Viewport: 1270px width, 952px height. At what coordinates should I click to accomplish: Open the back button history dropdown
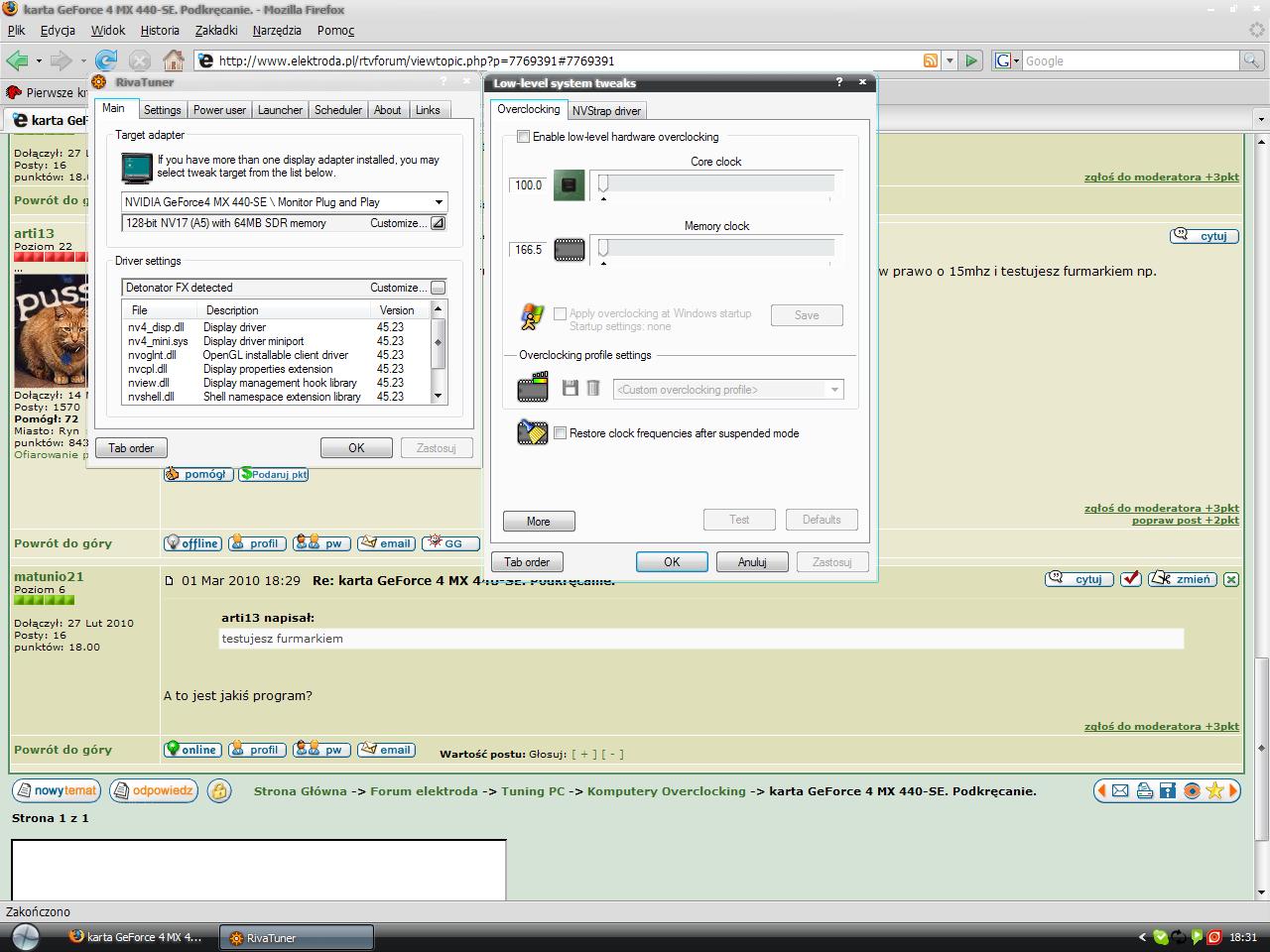(39, 60)
